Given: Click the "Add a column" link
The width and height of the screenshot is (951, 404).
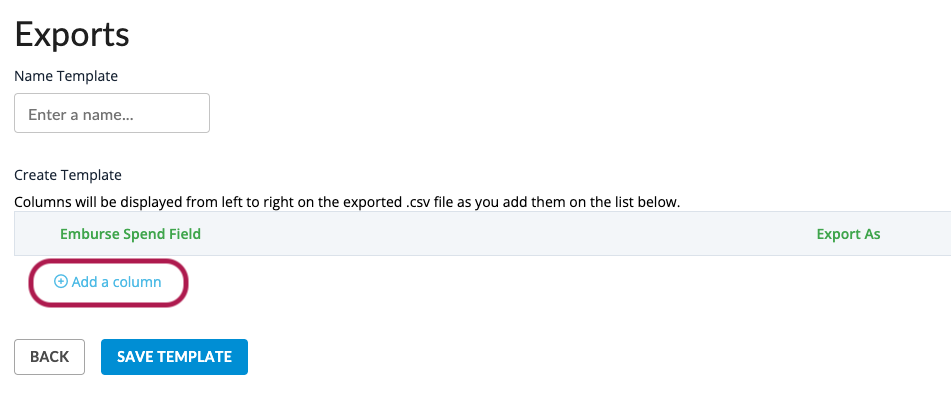Looking at the screenshot, I should 116,282.
